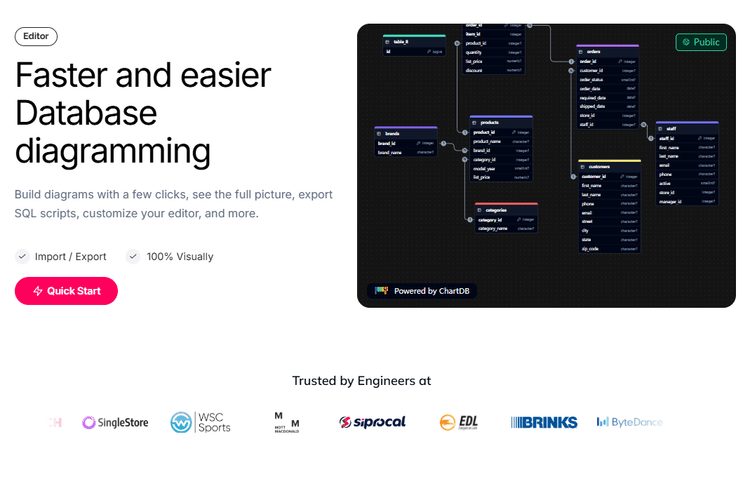Click the ChartDB logo icon in badge
The height and width of the screenshot is (483, 750).
coord(381,291)
